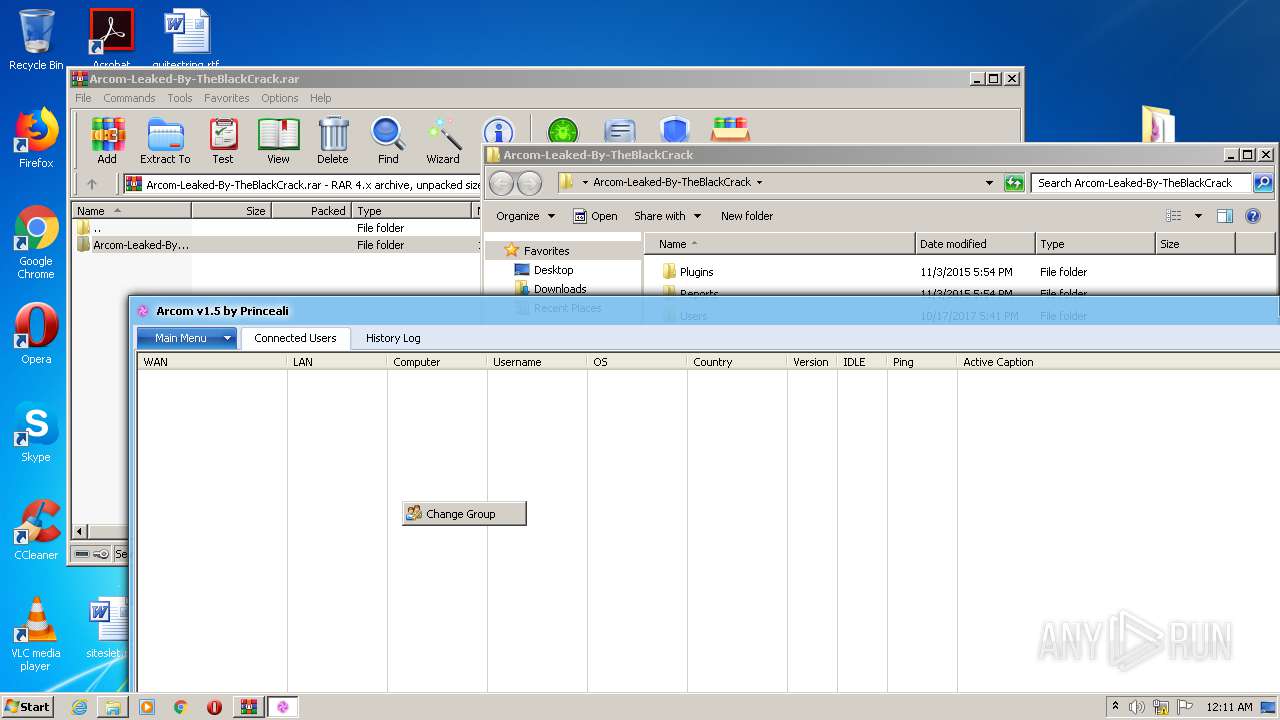The width and height of the screenshot is (1280, 720).
Task: Open WinRAR Tools menu
Action: click(x=180, y=98)
